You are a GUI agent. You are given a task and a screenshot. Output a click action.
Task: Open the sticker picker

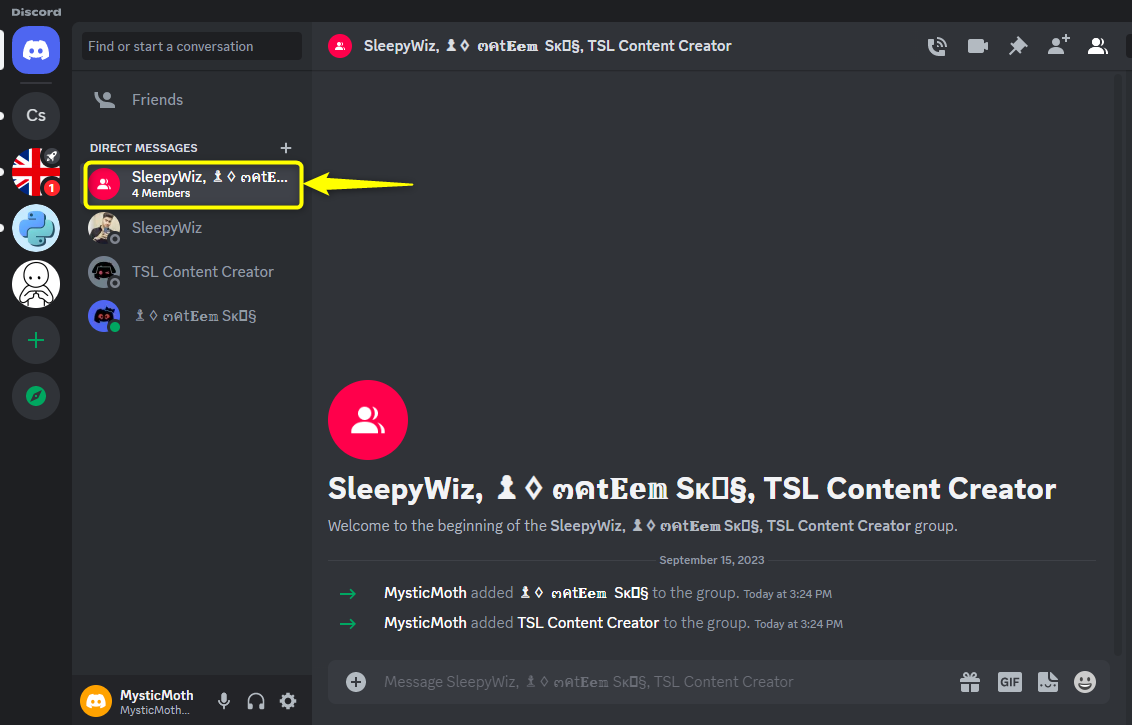[1047, 682]
